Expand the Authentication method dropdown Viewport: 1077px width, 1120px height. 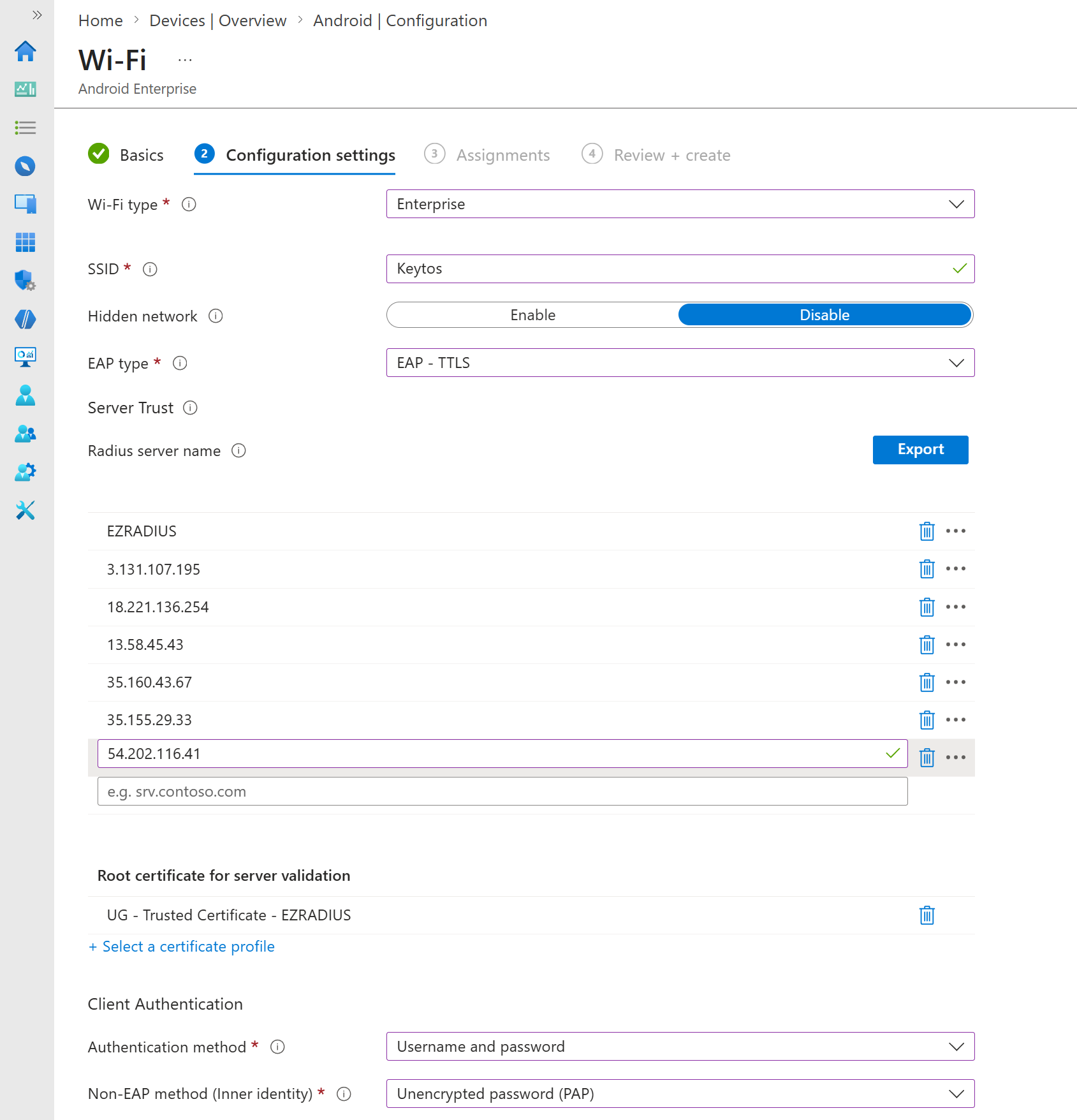pos(956,1047)
